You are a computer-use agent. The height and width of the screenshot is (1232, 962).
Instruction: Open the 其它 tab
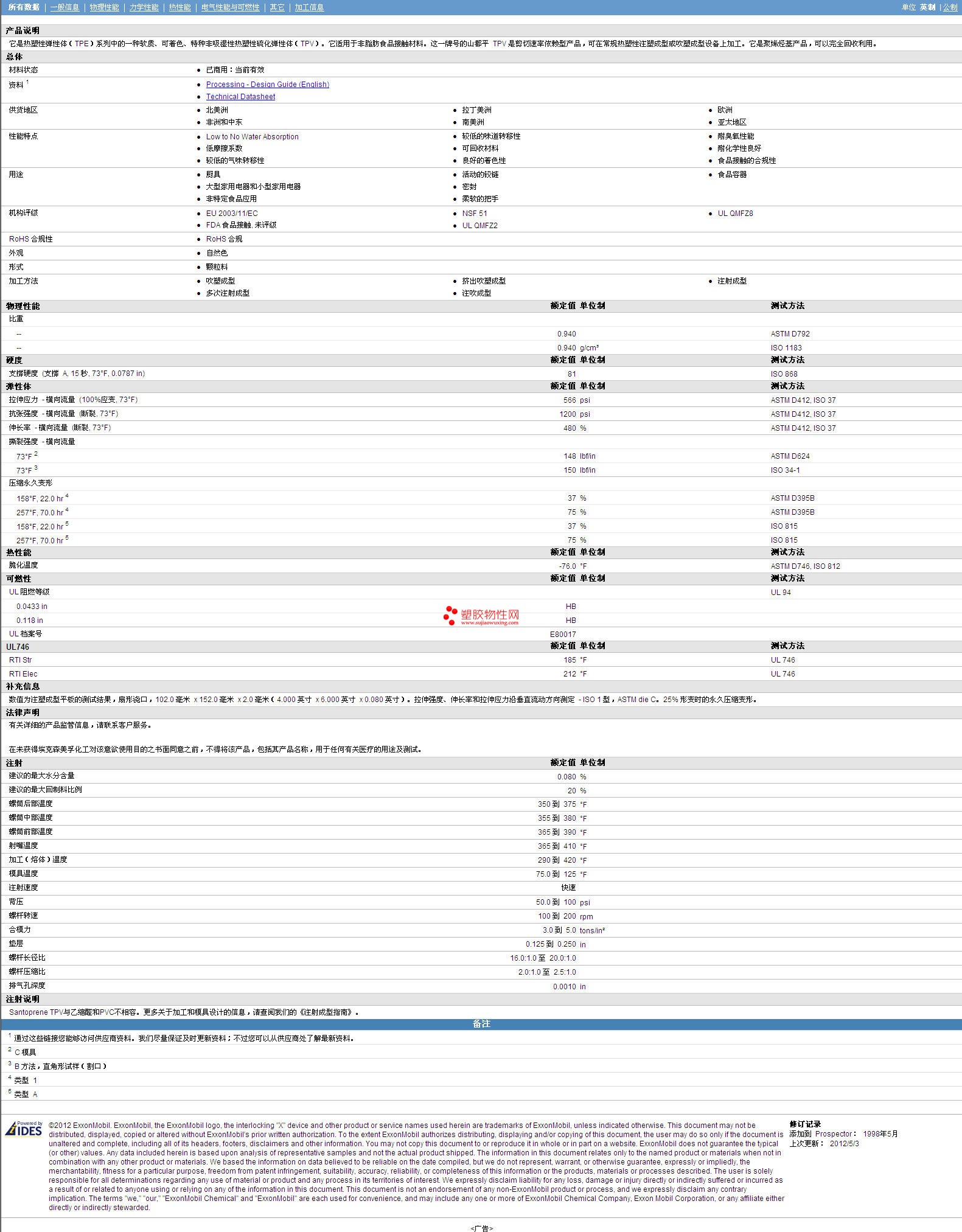pos(277,7)
